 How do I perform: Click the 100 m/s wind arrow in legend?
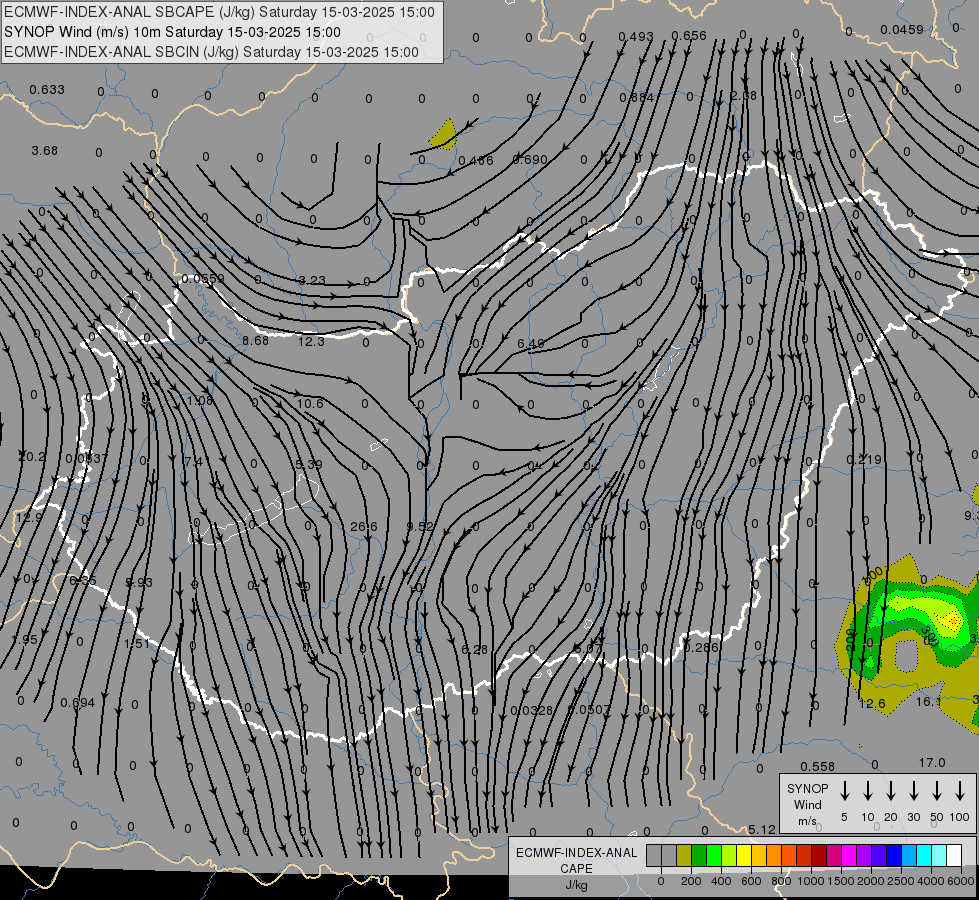tap(960, 790)
